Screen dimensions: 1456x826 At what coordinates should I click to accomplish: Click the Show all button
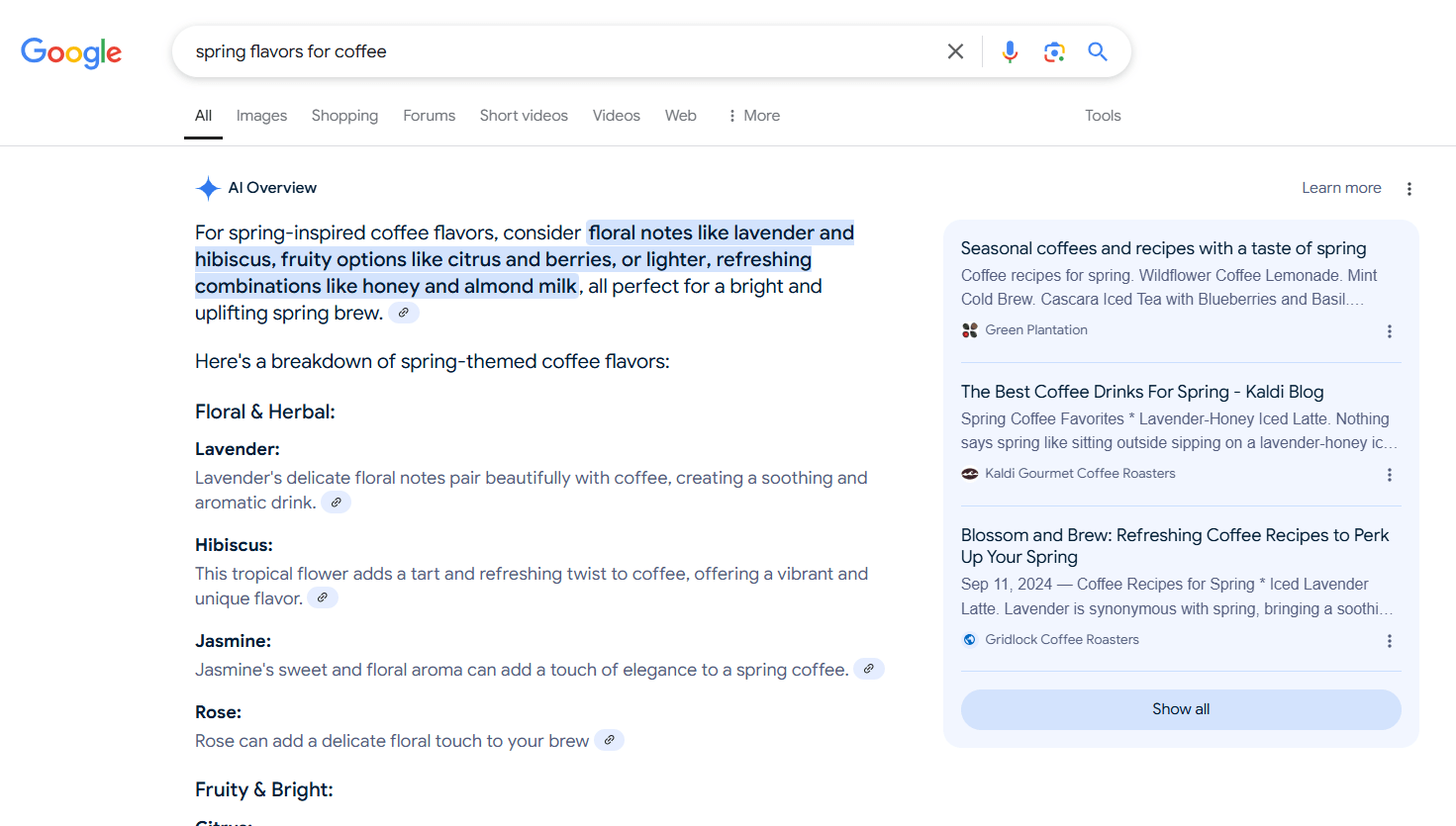1180,709
